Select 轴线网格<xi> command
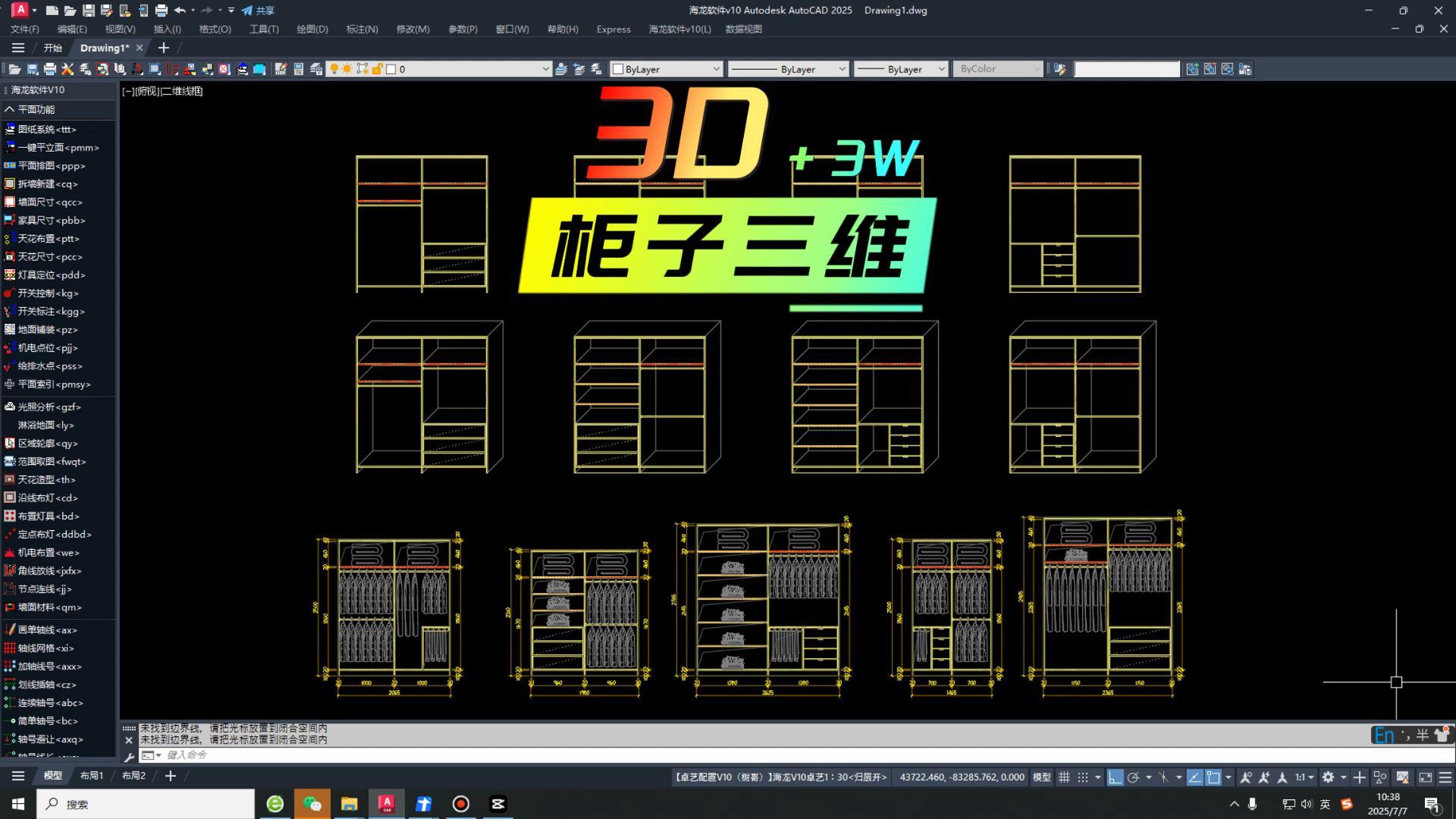 46,648
